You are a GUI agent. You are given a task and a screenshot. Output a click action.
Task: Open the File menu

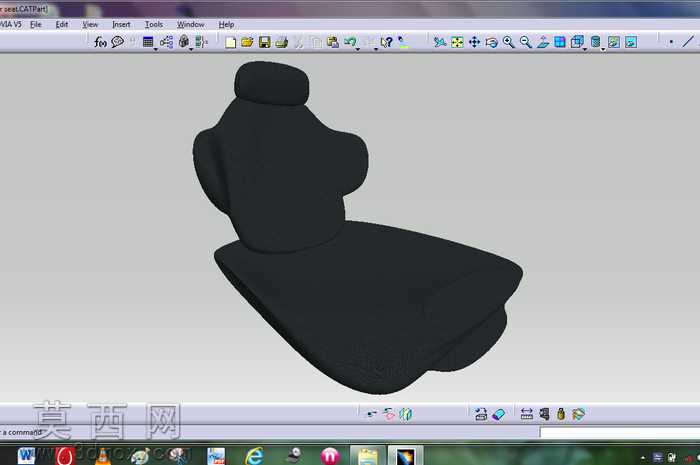click(36, 25)
